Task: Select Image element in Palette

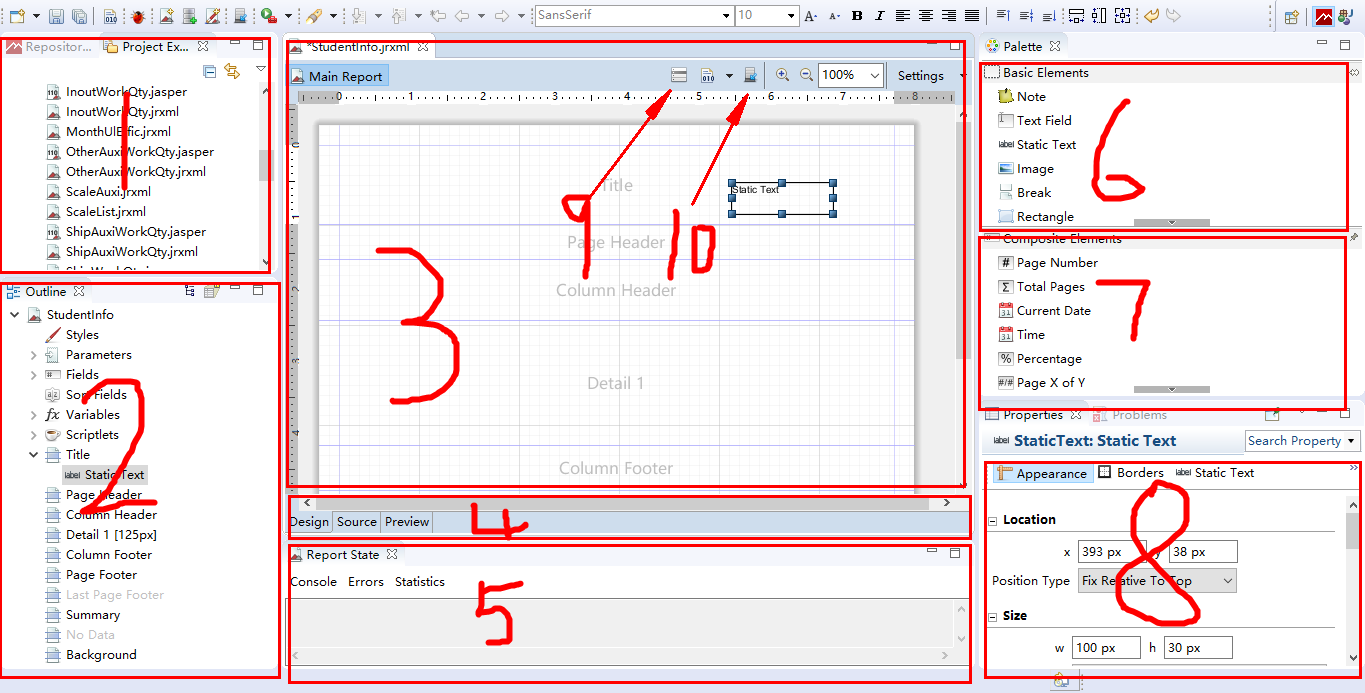Action: (1025, 169)
